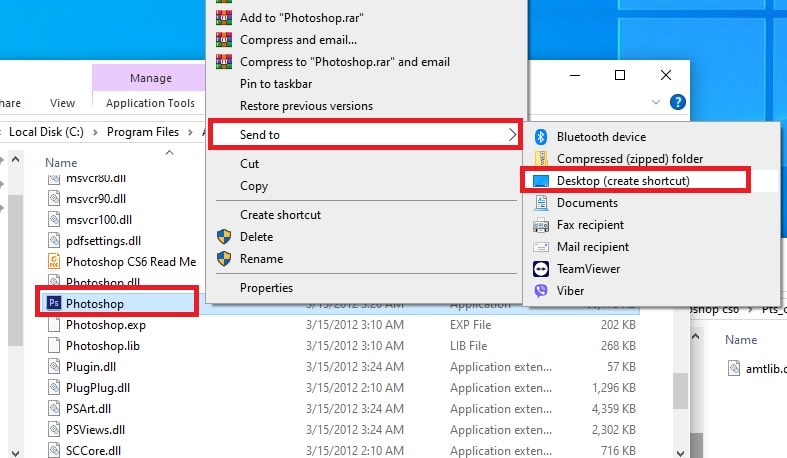The height and width of the screenshot is (458, 787).
Task: Click the Photoshop Ps application icon
Action: (54, 303)
